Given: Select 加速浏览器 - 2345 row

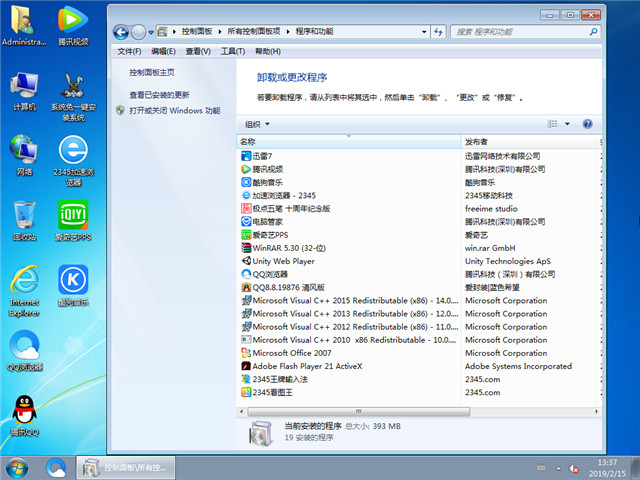Looking at the screenshot, I should [x=419, y=195].
